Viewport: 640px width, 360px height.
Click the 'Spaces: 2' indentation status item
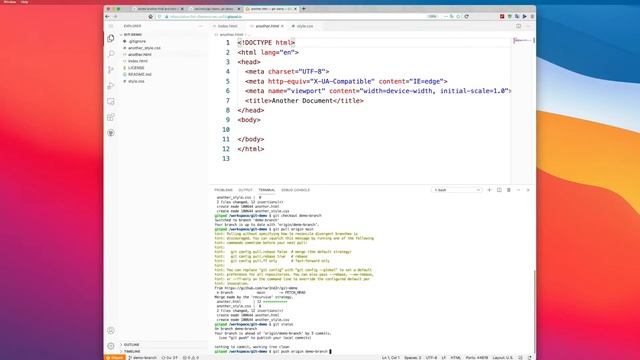pyautogui.click(x=413, y=358)
